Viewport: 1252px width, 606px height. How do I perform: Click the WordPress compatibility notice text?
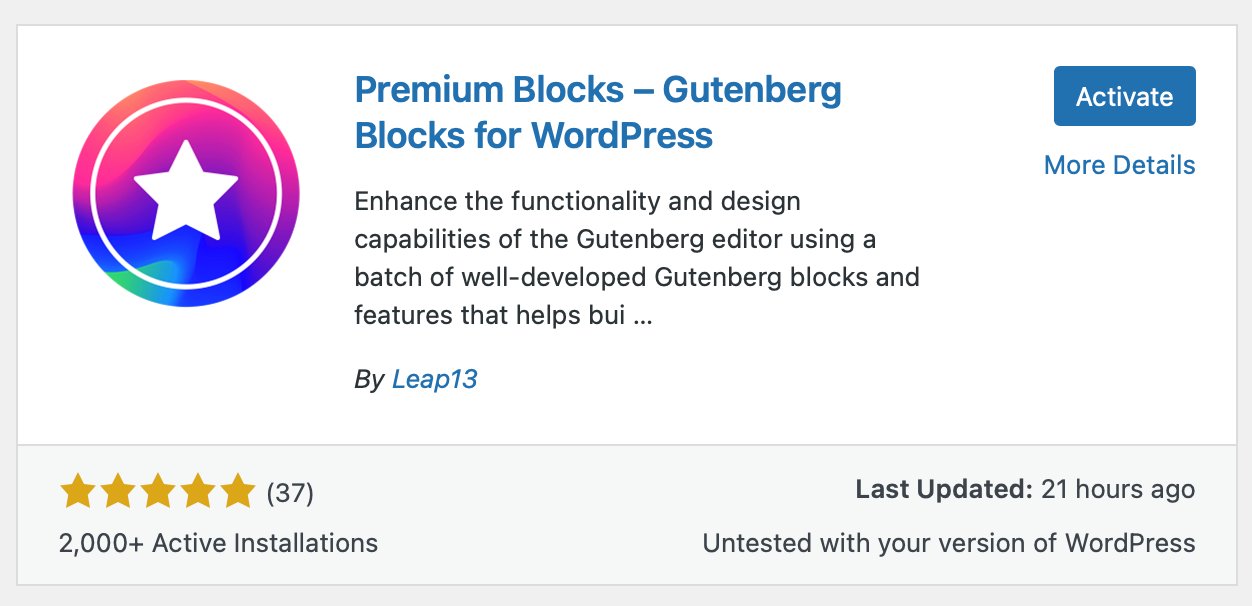pyautogui.click(x=950, y=543)
